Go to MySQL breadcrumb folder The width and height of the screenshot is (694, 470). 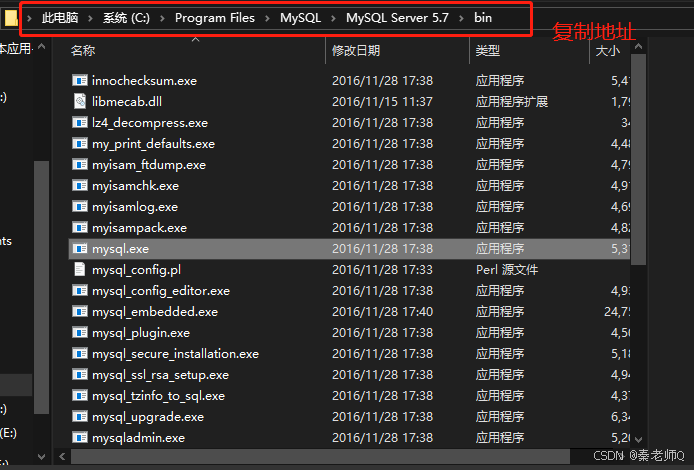click(301, 18)
